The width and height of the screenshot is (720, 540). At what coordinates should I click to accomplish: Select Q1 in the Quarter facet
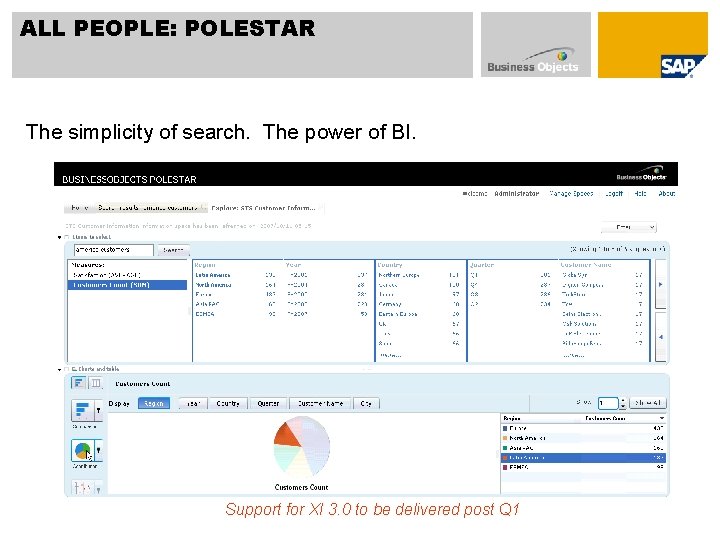click(x=474, y=275)
